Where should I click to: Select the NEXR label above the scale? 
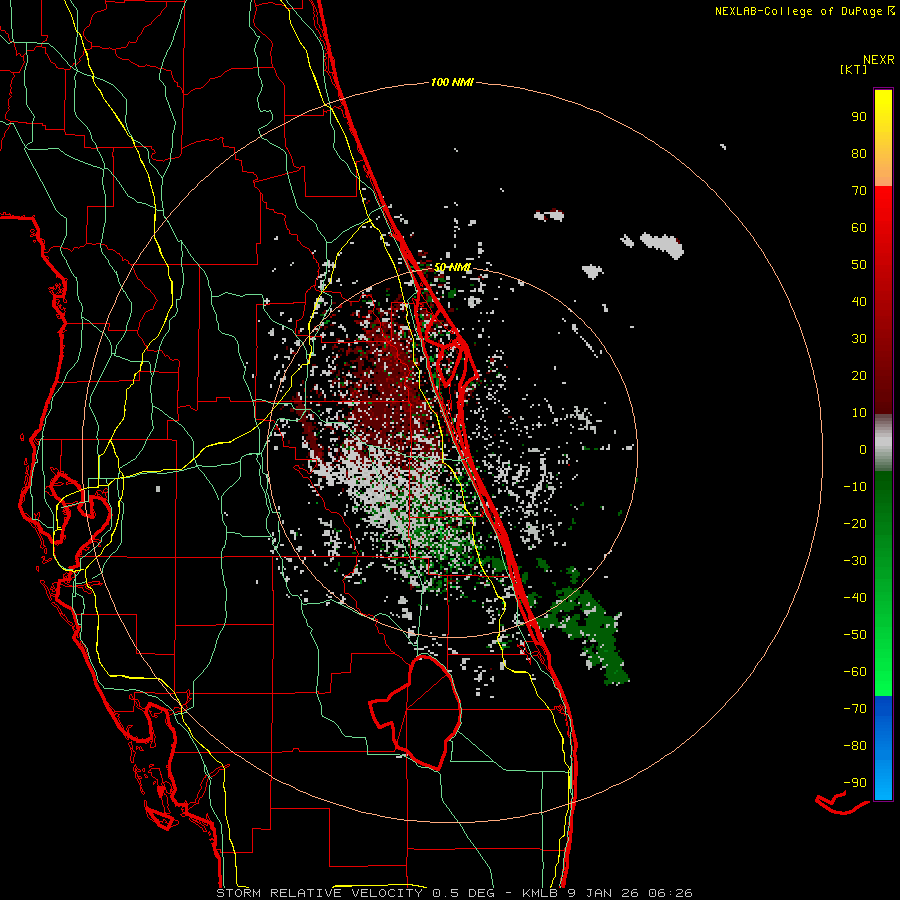(x=879, y=60)
